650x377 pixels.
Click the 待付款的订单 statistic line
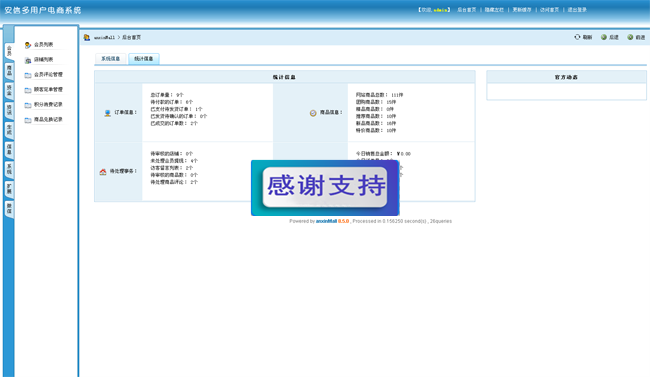pyautogui.click(x=172, y=102)
